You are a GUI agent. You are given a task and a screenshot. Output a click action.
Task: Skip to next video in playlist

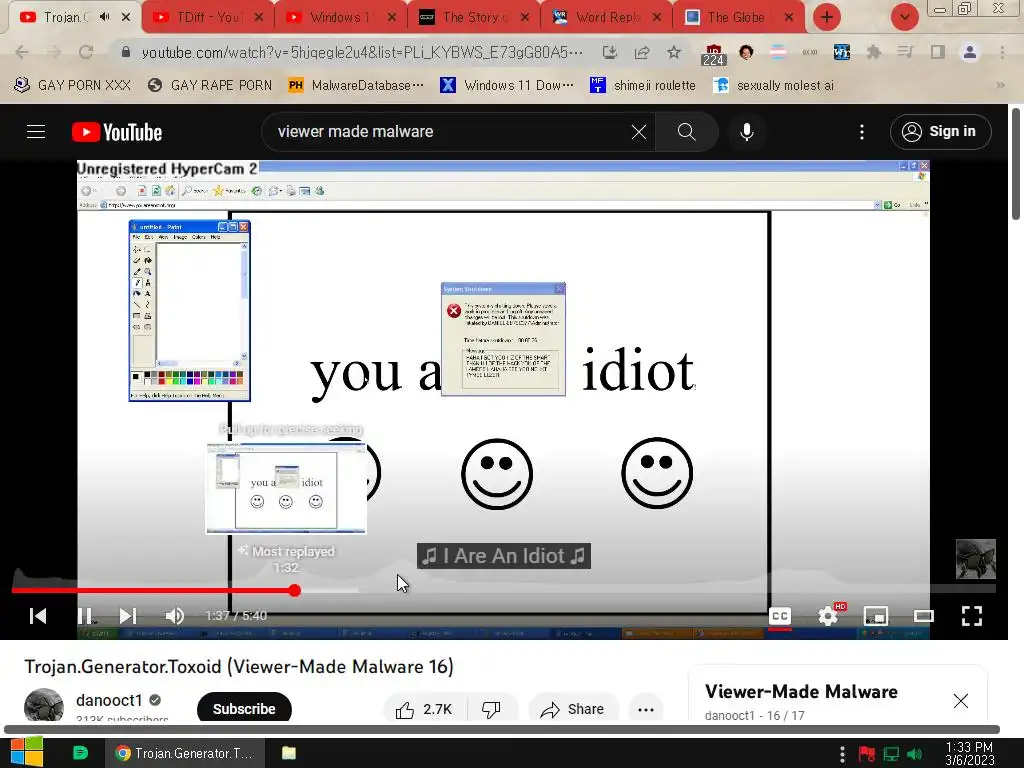click(x=128, y=616)
